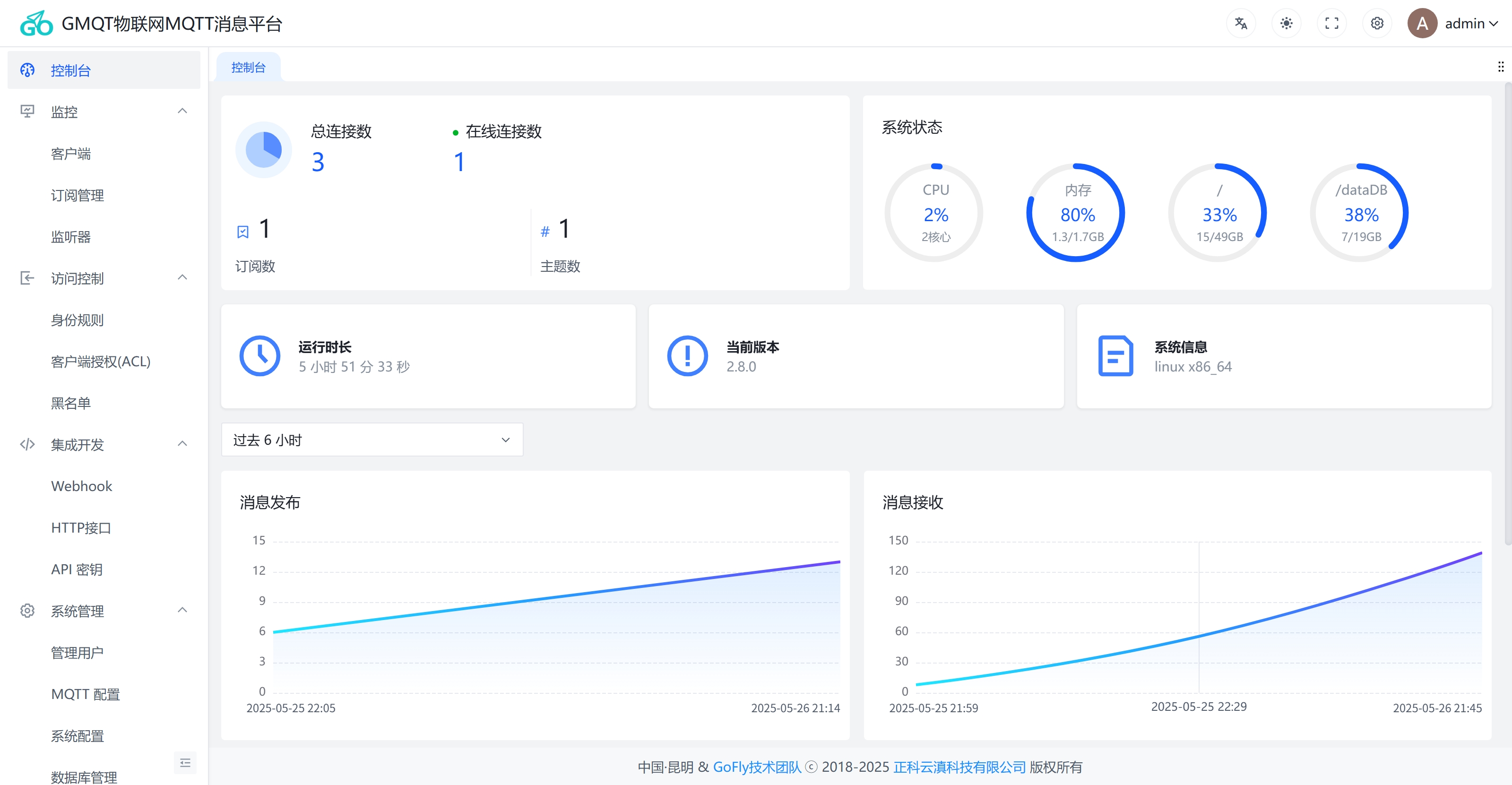Open settings via the gear icon in top bar
Screen dimensions: 1512x785
(1377, 23)
